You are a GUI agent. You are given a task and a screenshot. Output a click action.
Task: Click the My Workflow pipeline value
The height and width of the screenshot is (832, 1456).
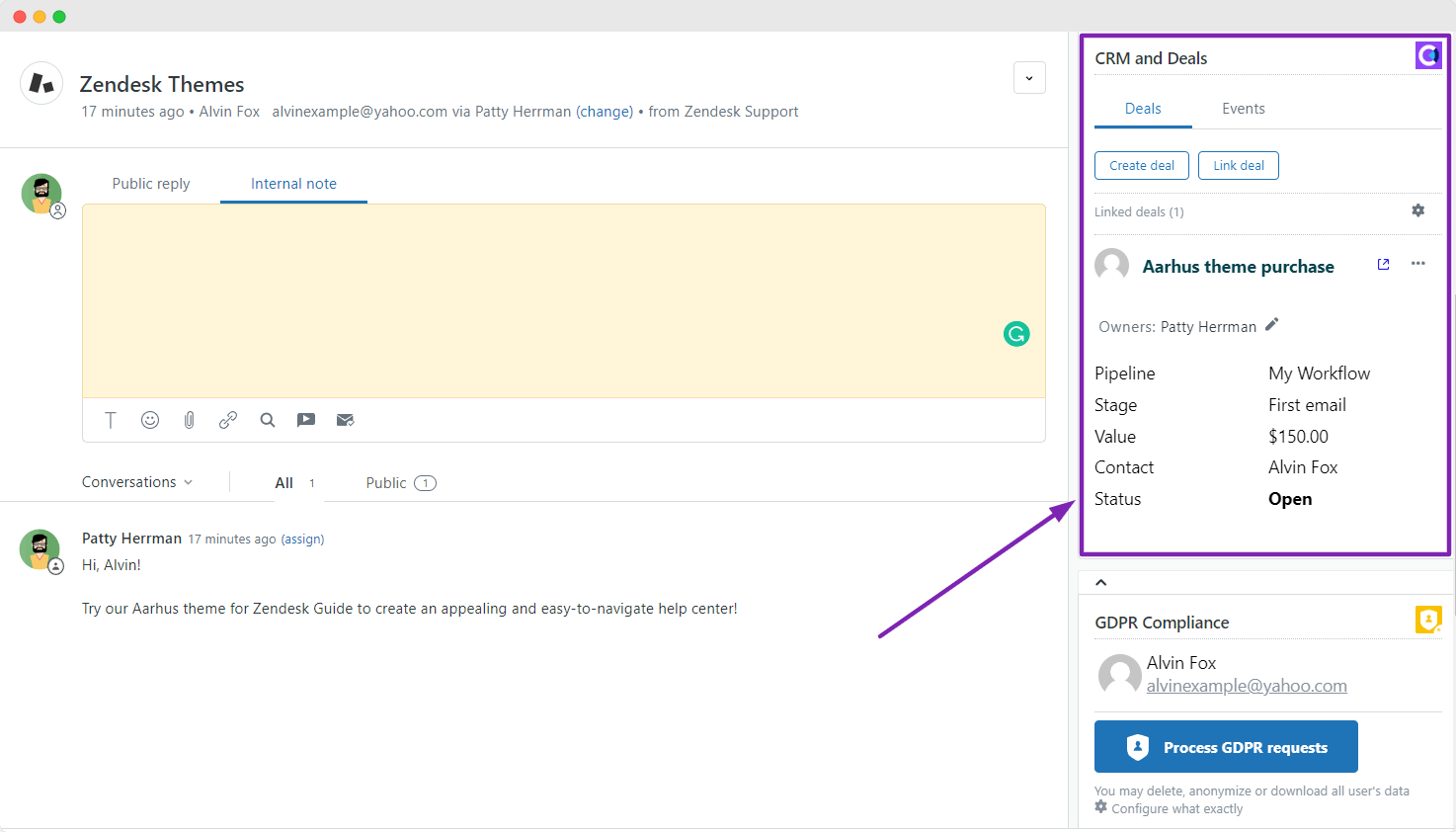pos(1319,374)
